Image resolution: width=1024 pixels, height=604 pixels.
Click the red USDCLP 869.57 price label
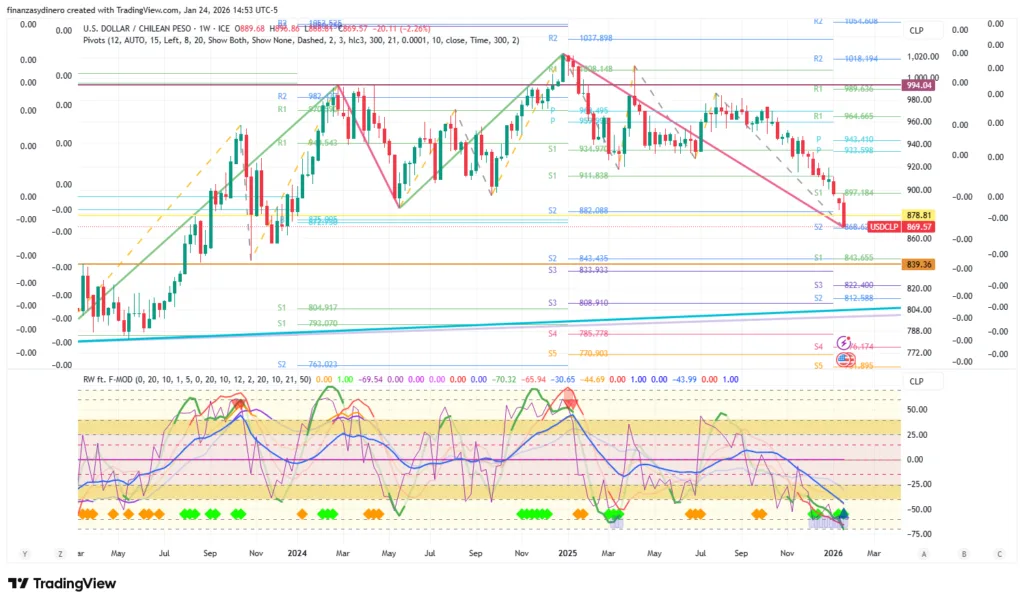pyautogui.click(x=916, y=227)
